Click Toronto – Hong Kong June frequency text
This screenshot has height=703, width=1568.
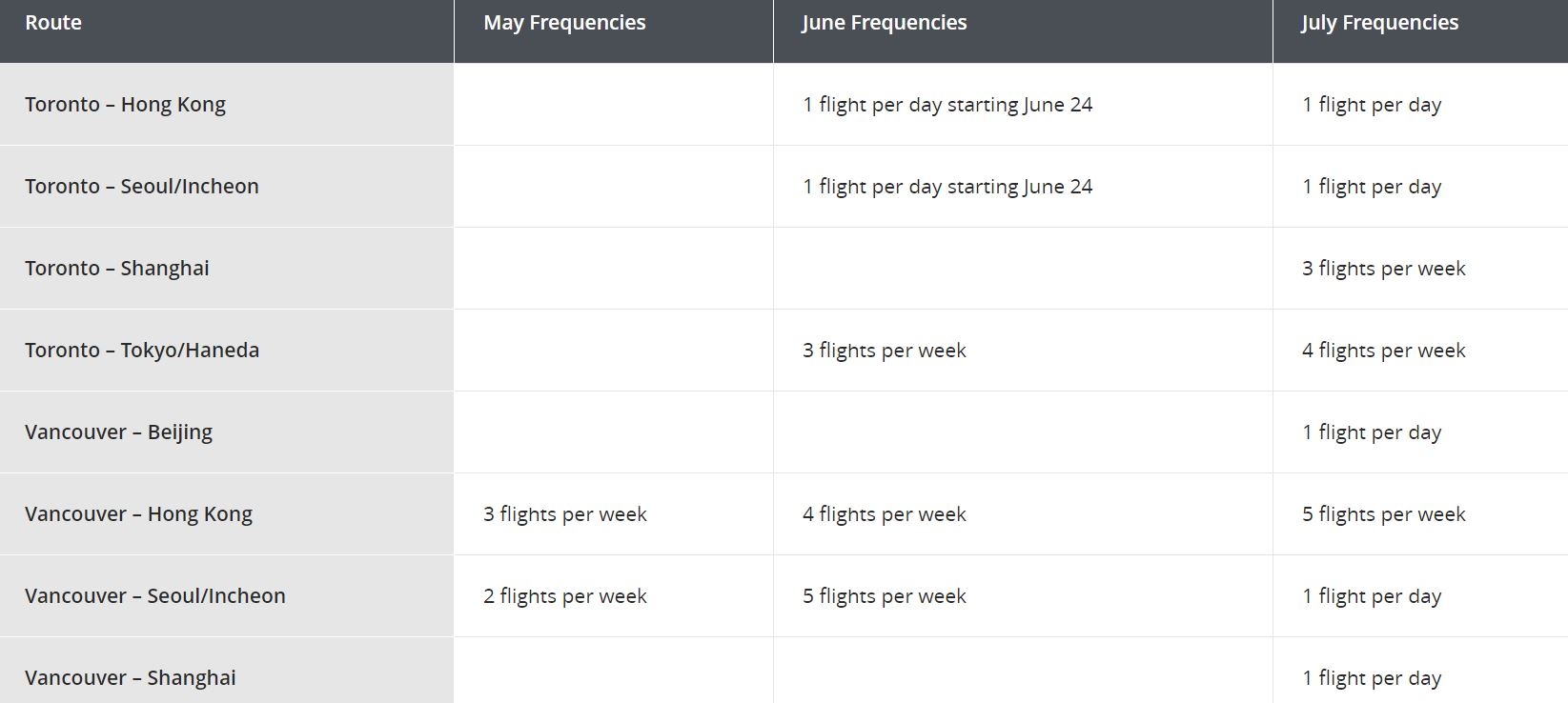coord(947,105)
